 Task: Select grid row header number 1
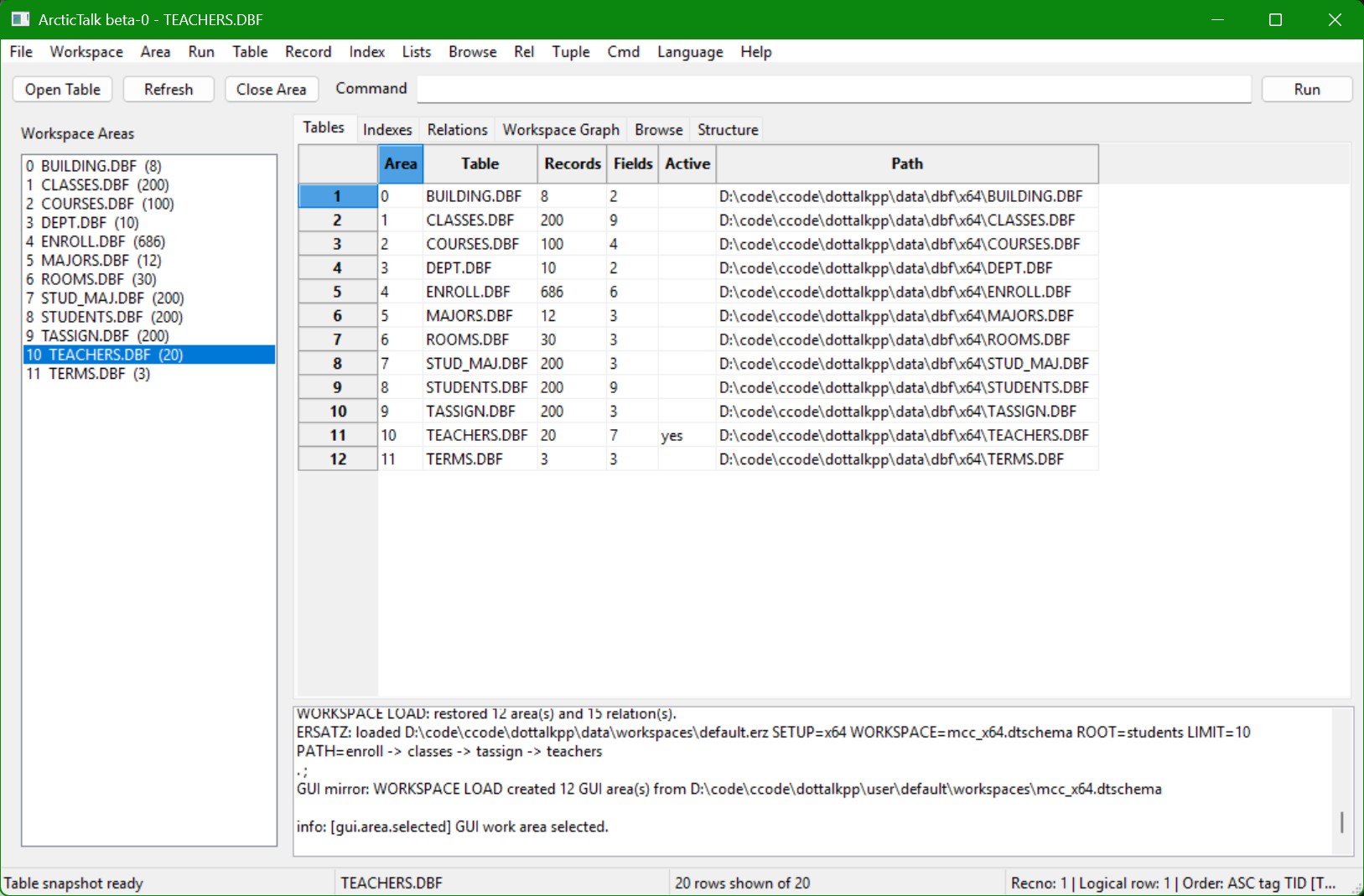pyautogui.click(x=338, y=196)
